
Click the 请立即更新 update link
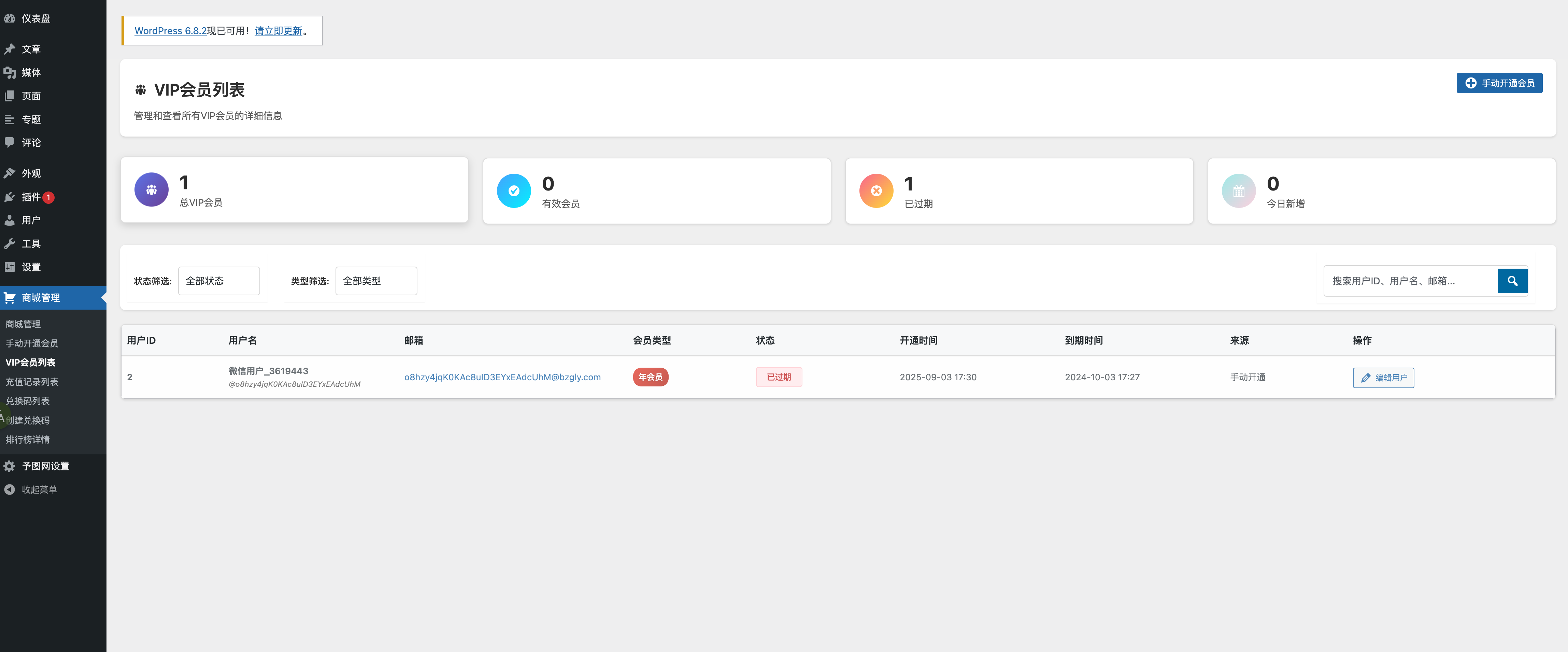click(278, 30)
